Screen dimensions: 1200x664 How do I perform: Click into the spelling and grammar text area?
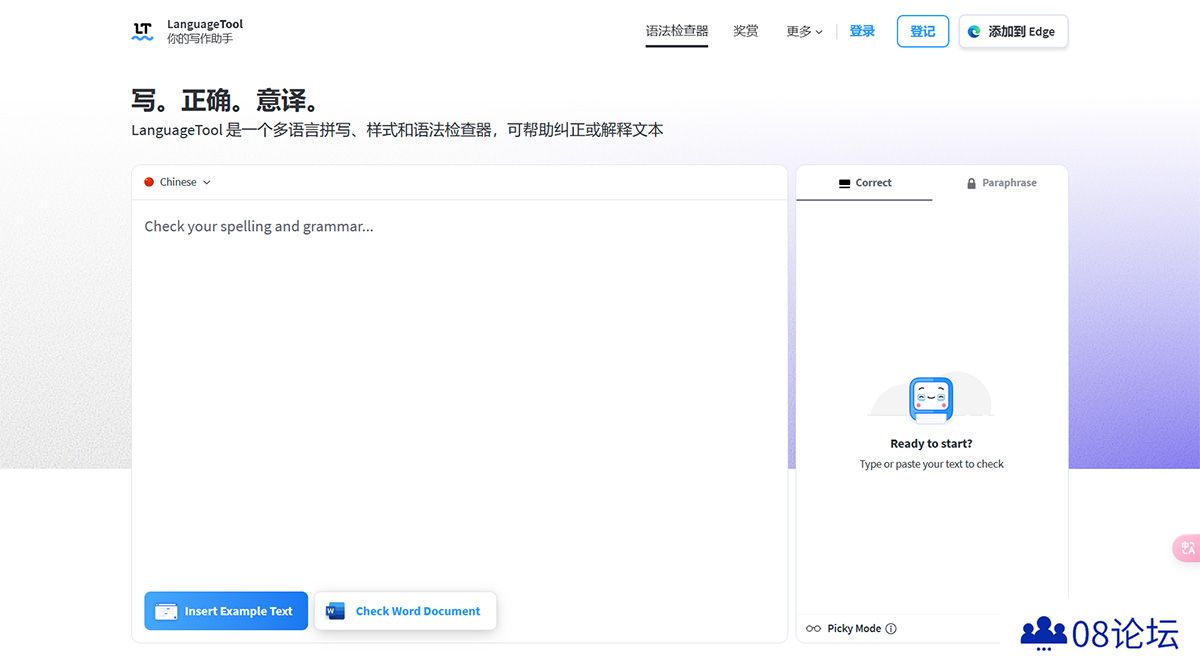pyautogui.click(x=459, y=390)
